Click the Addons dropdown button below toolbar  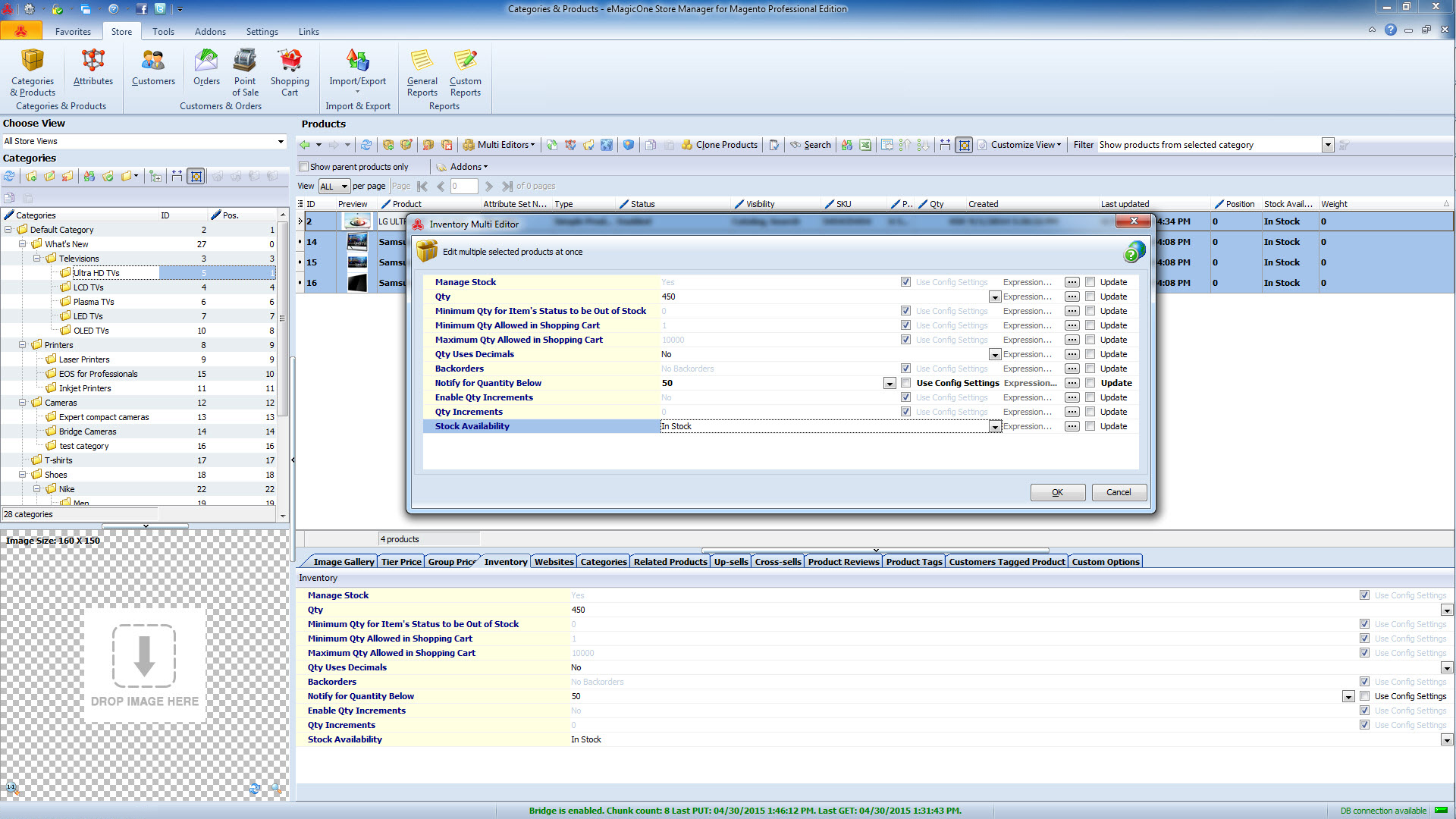pyautogui.click(x=463, y=167)
